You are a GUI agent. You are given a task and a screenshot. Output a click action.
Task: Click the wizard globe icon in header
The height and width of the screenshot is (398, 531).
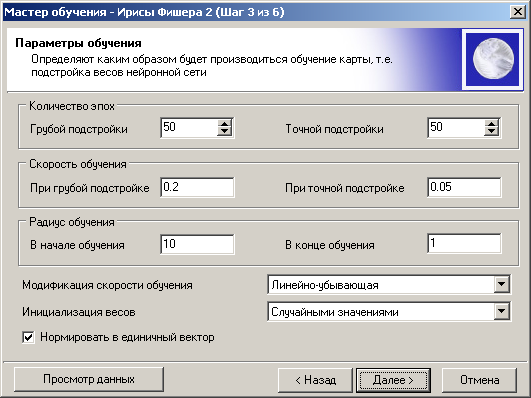pyautogui.click(x=493, y=59)
